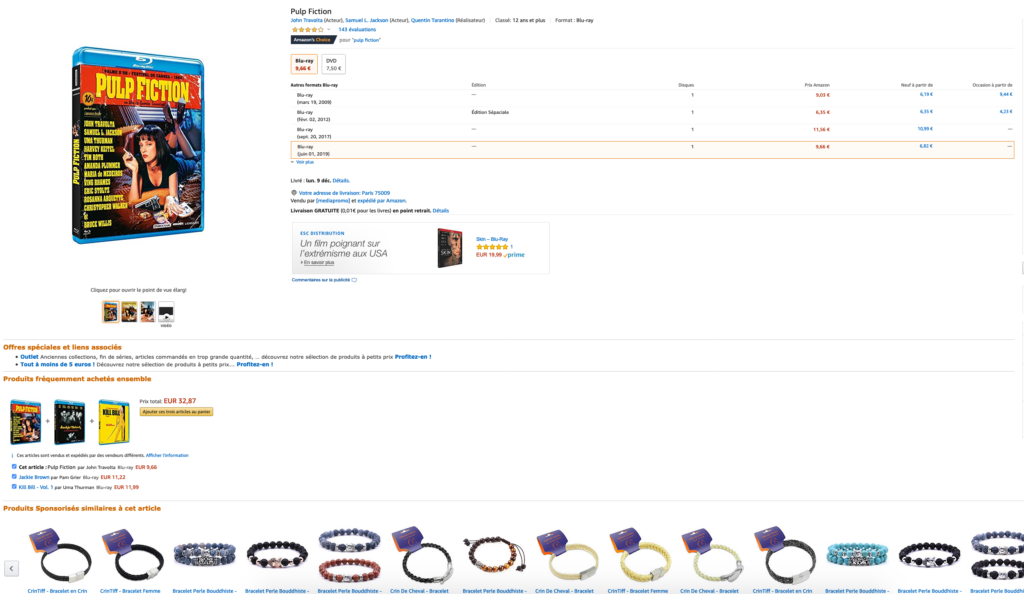Select the DVD 7,50 € format tab
Screen dimensions: 1024x594
[x=334, y=65]
